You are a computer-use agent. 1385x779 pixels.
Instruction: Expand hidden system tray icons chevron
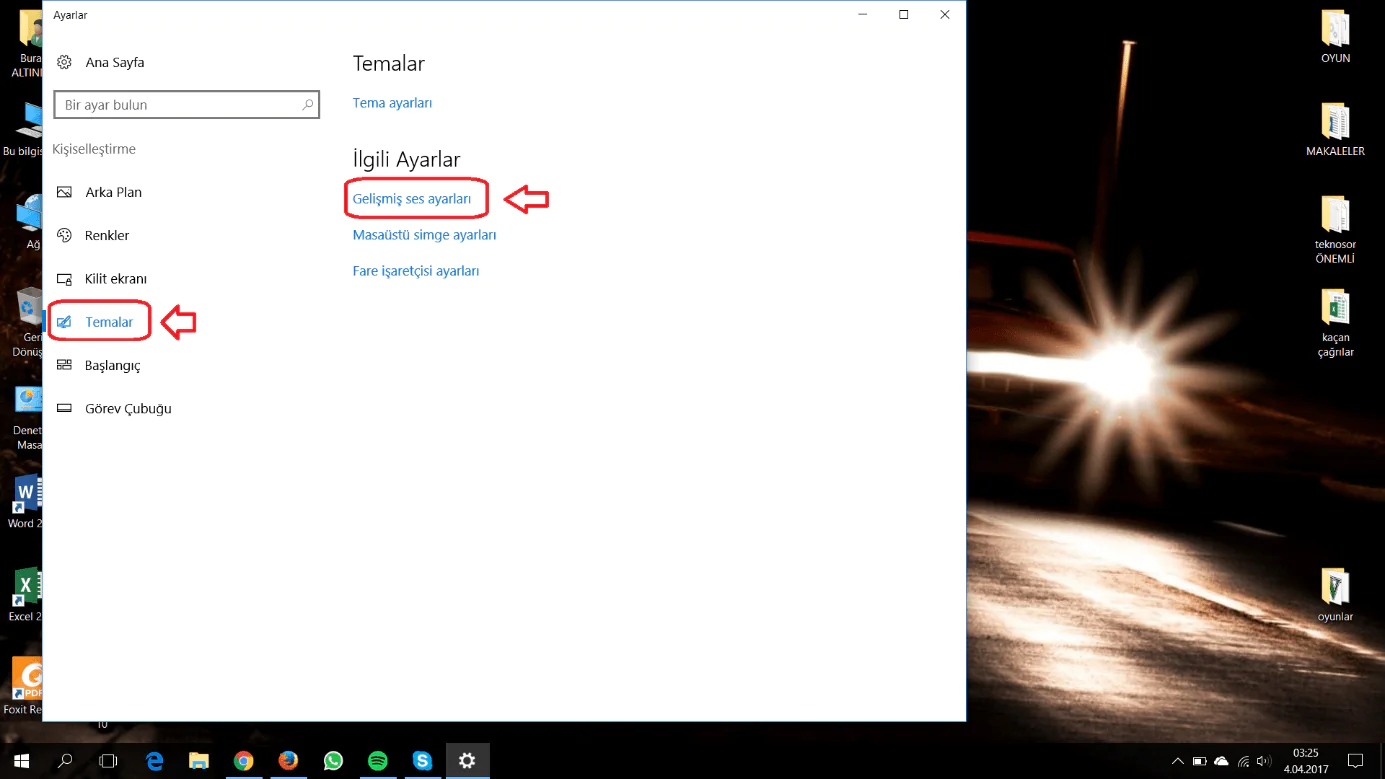[x=1177, y=761]
